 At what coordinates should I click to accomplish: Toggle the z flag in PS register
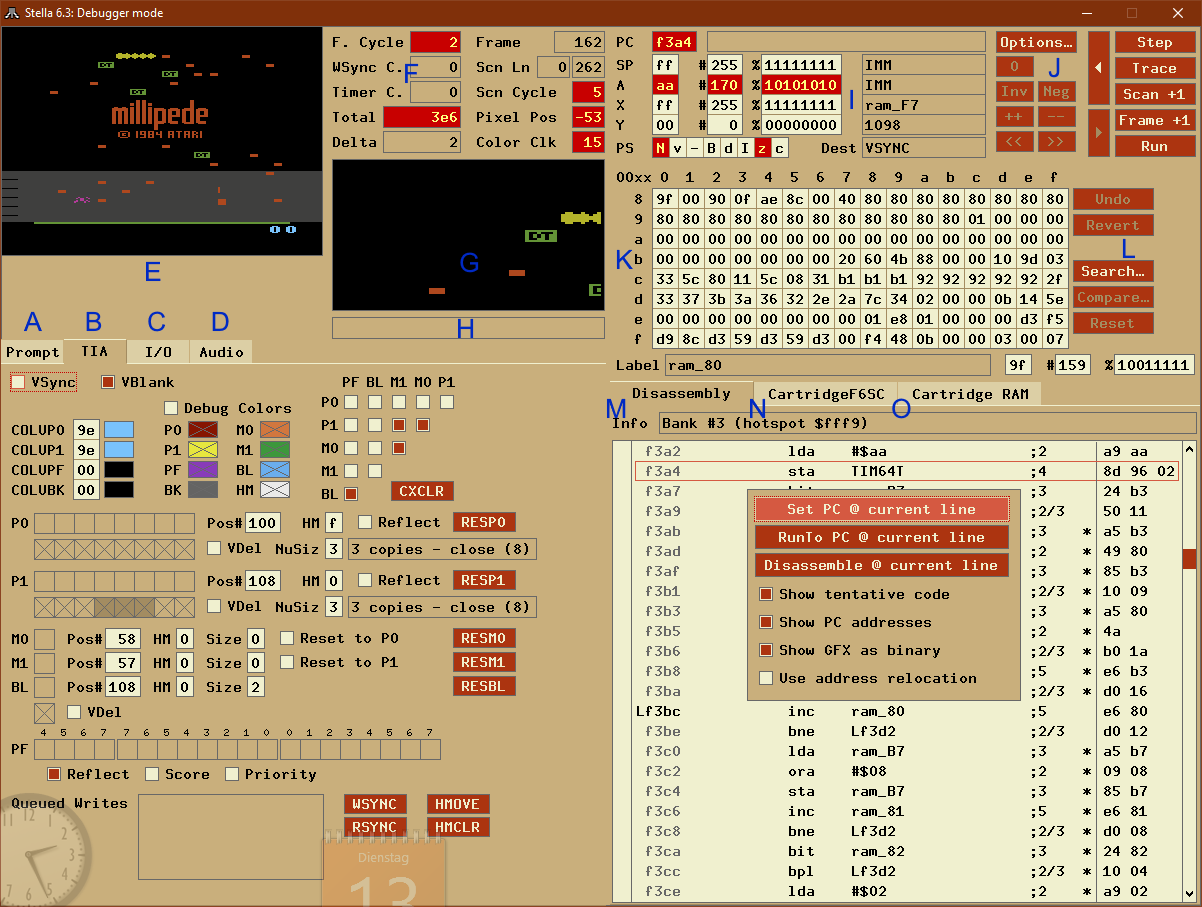click(762, 148)
